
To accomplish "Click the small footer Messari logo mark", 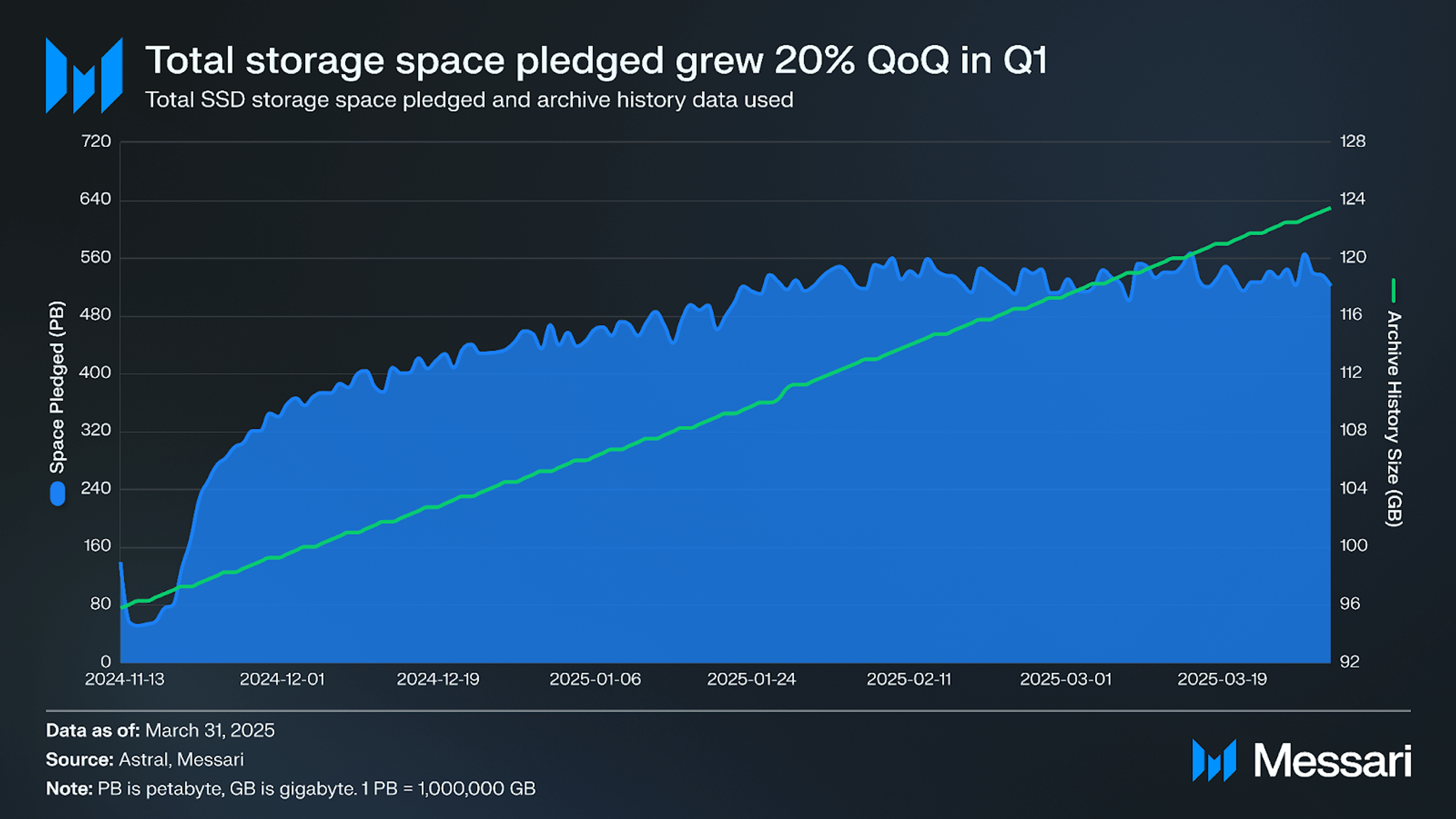I will (x=1214, y=761).
